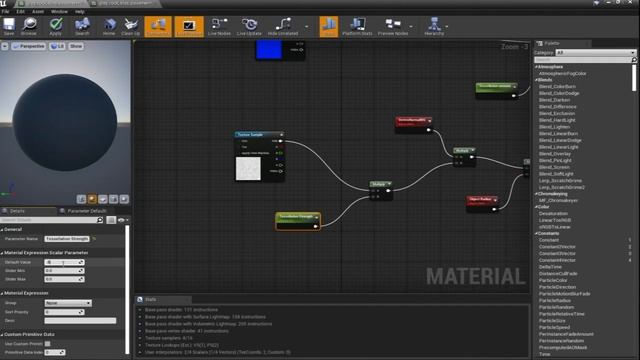The image size is (640, 360).
Task: Click the Default Value slider field
Action: (x=64, y=262)
